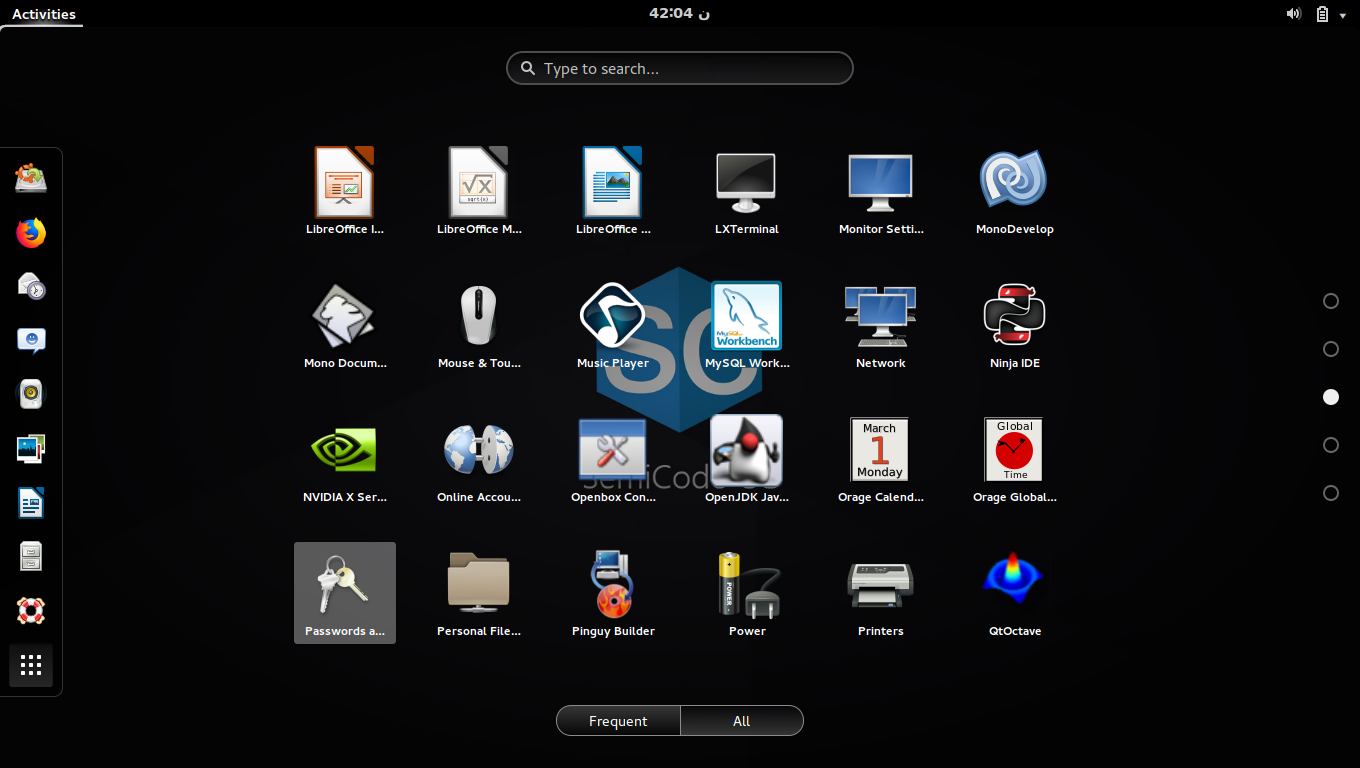The height and width of the screenshot is (768, 1360).
Task: Select the filled third page indicator dot
Action: 1331,397
